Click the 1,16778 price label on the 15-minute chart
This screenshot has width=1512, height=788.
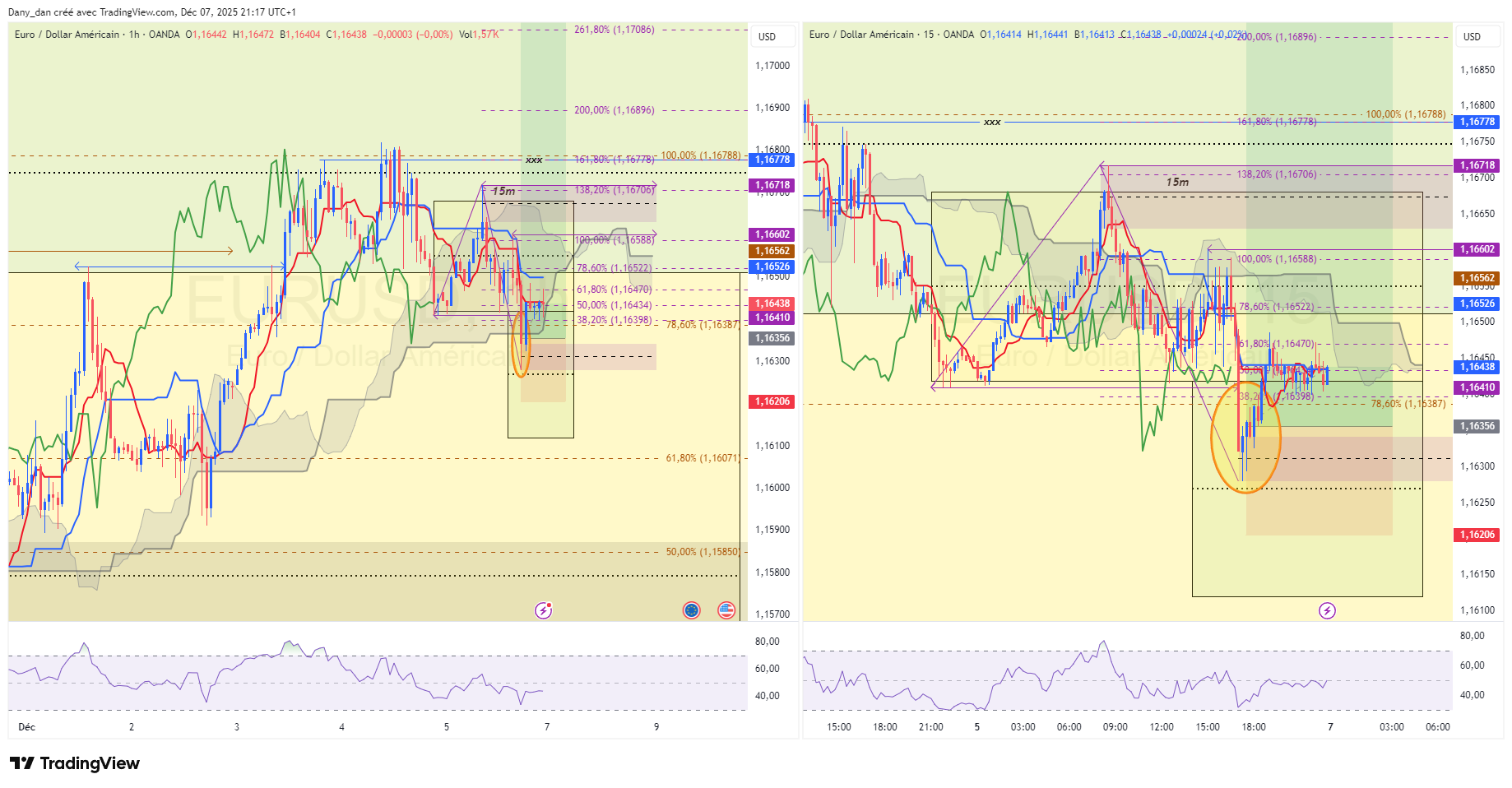[1477, 122]
